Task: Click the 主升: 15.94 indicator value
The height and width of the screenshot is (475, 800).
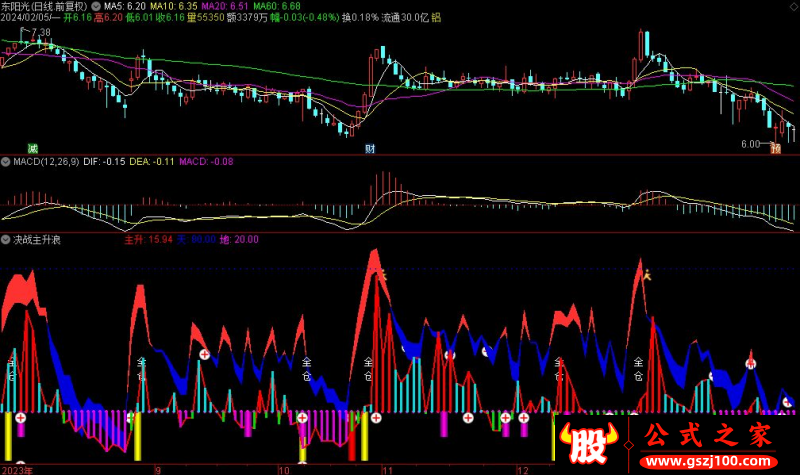Action: [x=149, y=240]
